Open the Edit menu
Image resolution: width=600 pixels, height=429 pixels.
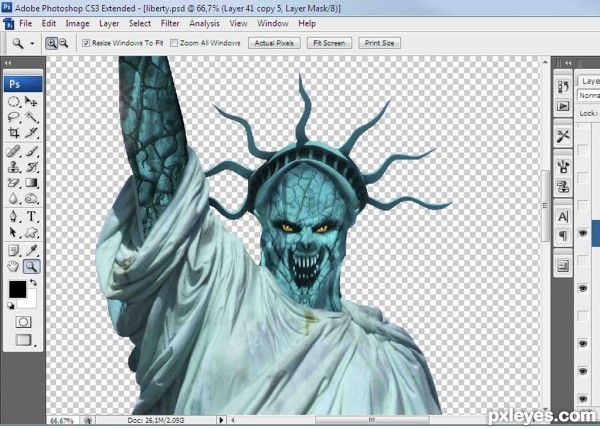pyautogui.click(x=49, y=23)
